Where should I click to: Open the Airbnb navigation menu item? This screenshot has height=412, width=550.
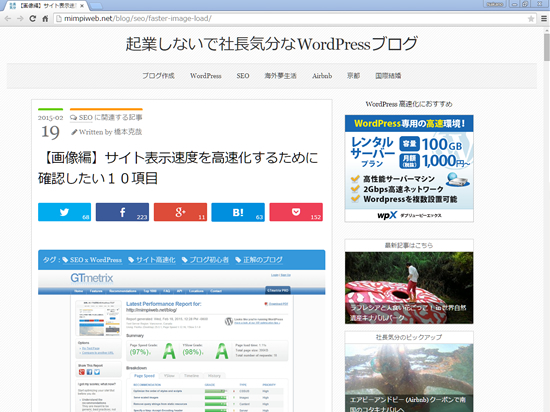point(322,76)
